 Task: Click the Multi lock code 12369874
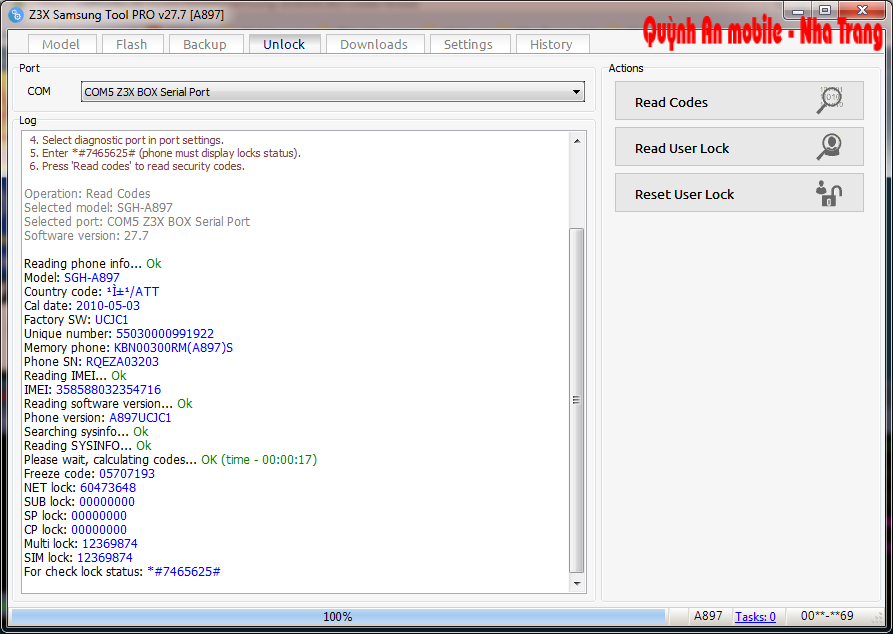(x=110, y=543)
